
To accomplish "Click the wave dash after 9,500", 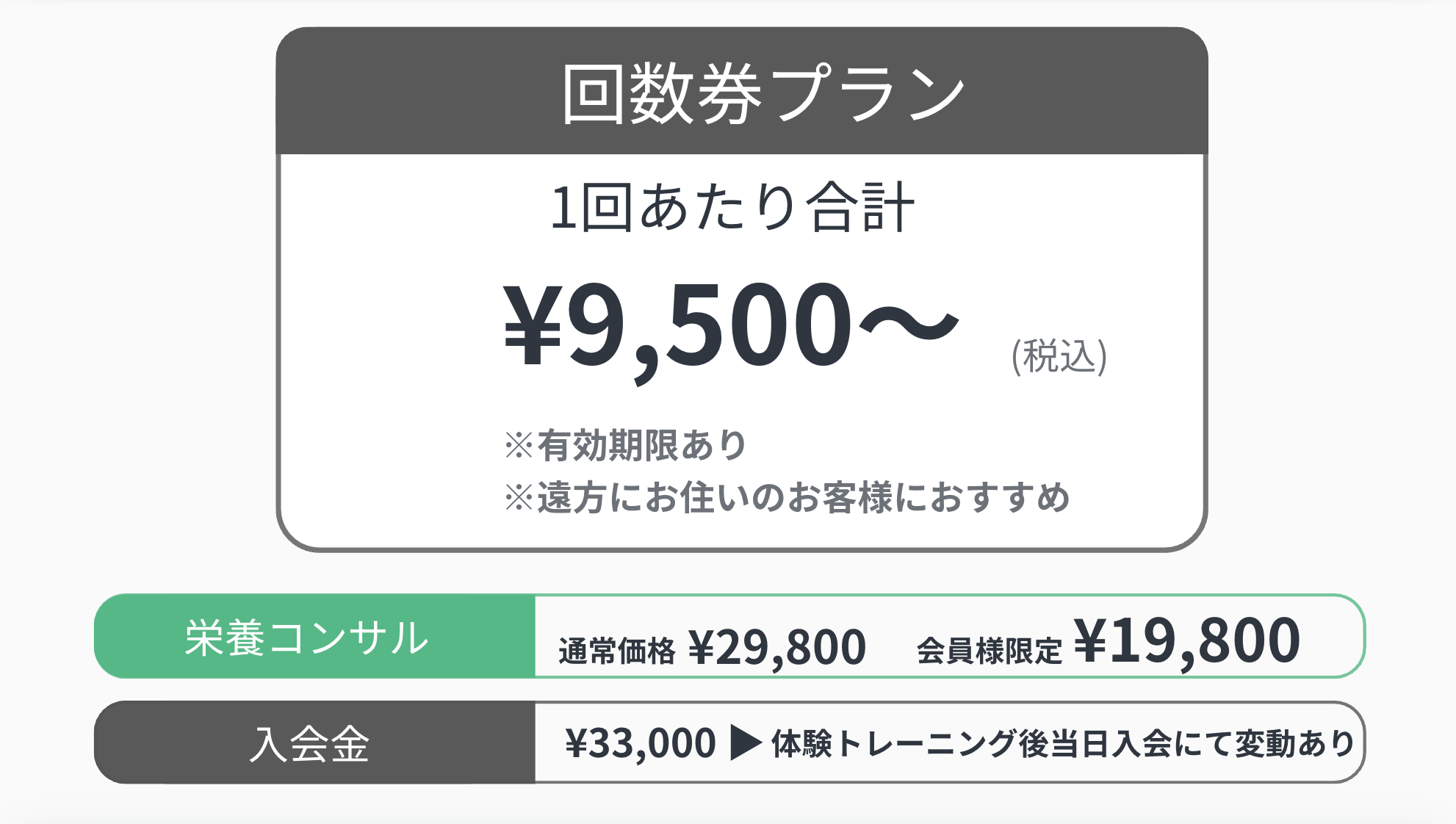I will coord(909,323).
